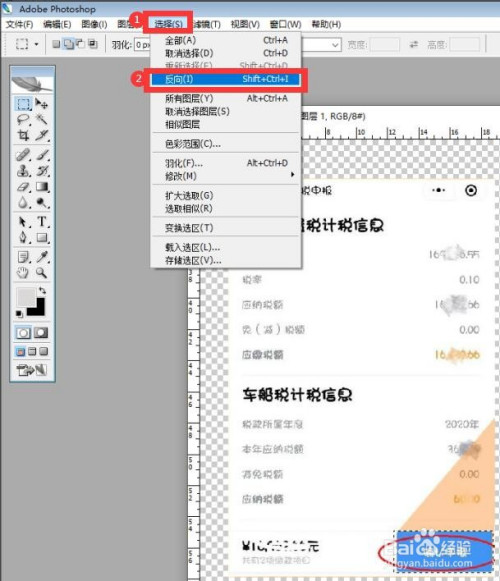
Task: Select the Blur tool
Action: click(x=23, y=202)
